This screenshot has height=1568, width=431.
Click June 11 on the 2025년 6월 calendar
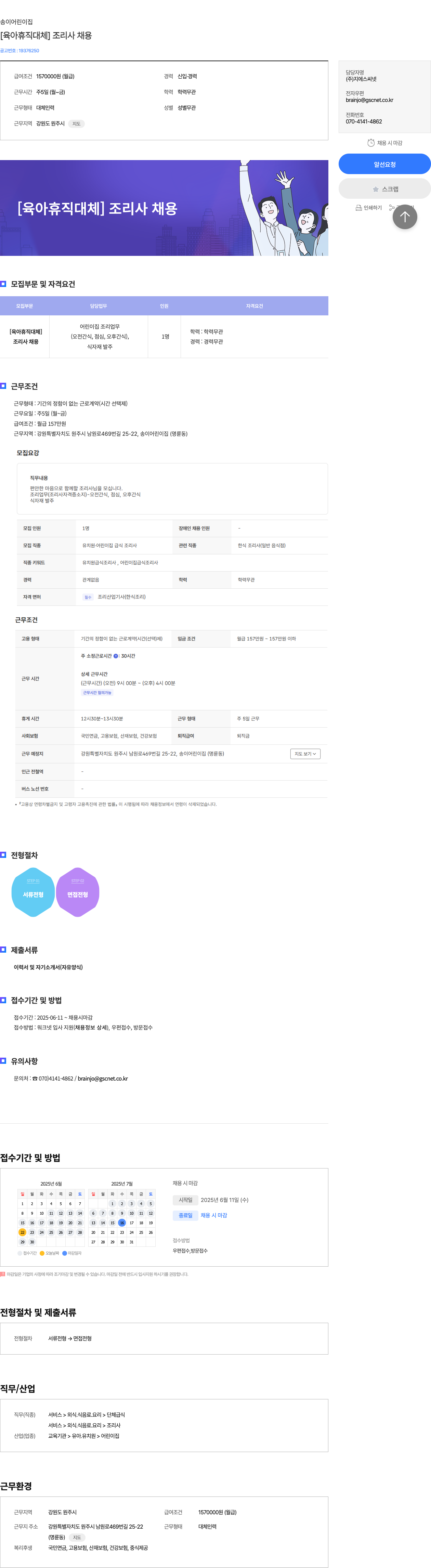click(51, 1213)
